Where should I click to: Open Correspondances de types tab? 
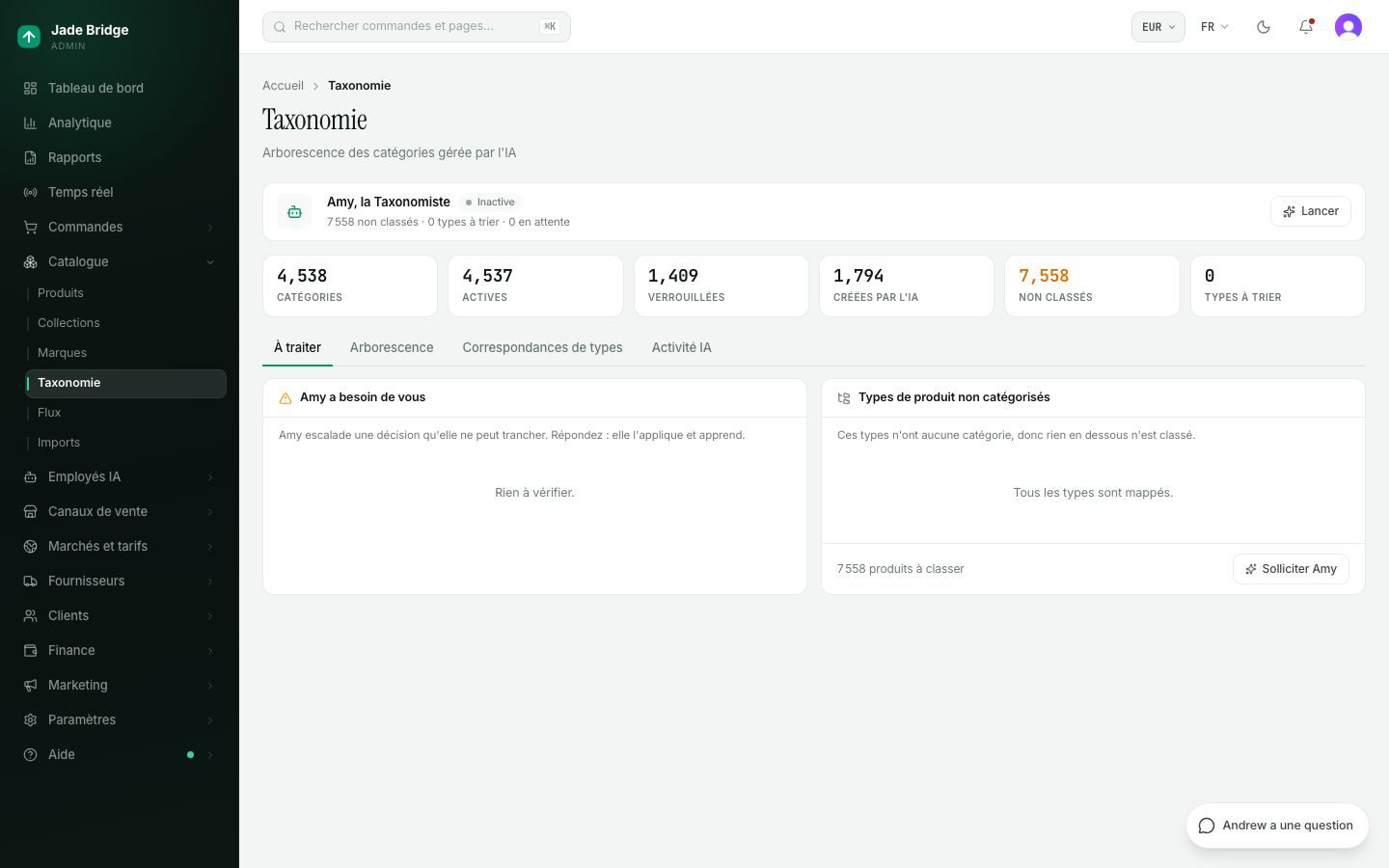click(x=542, y=347)
